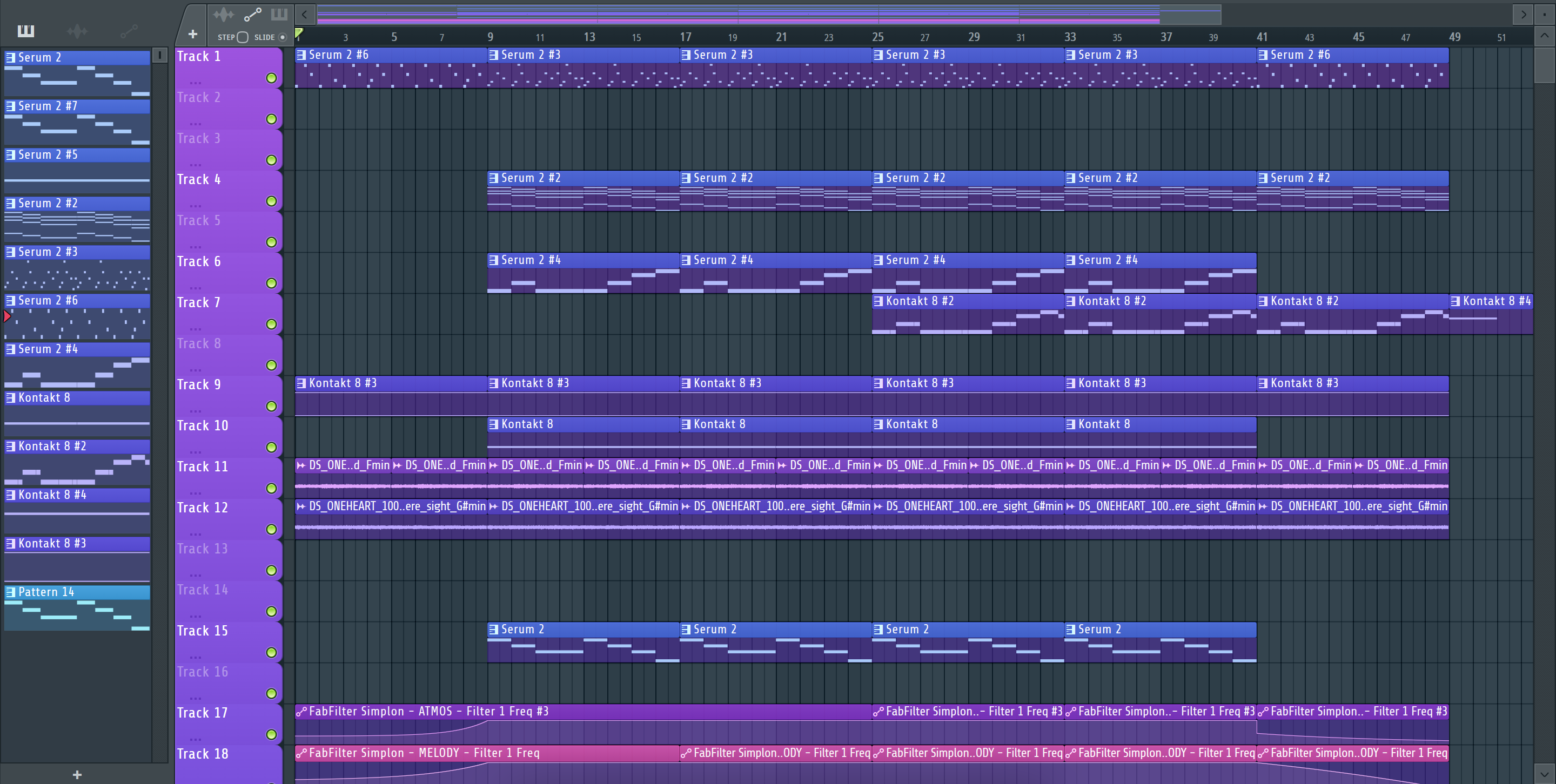
Task: Click the horizontal song overview scrollbar
Action: coord(768,15)
